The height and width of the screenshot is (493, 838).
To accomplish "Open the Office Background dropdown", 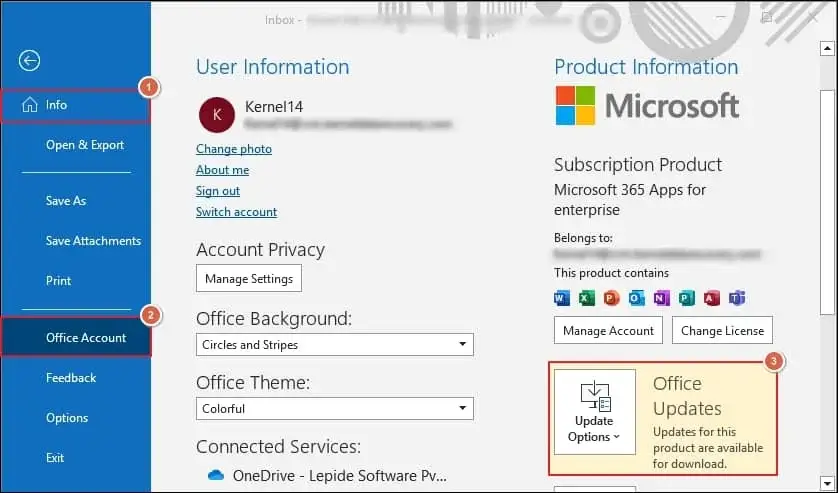I will 335,344.
